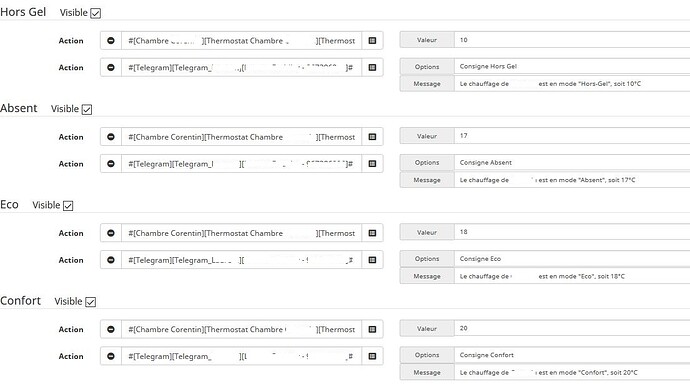Edit Absent Telegram command field
Image resolution: width=690 pixels, height=389 pixels.
(242, 164)
